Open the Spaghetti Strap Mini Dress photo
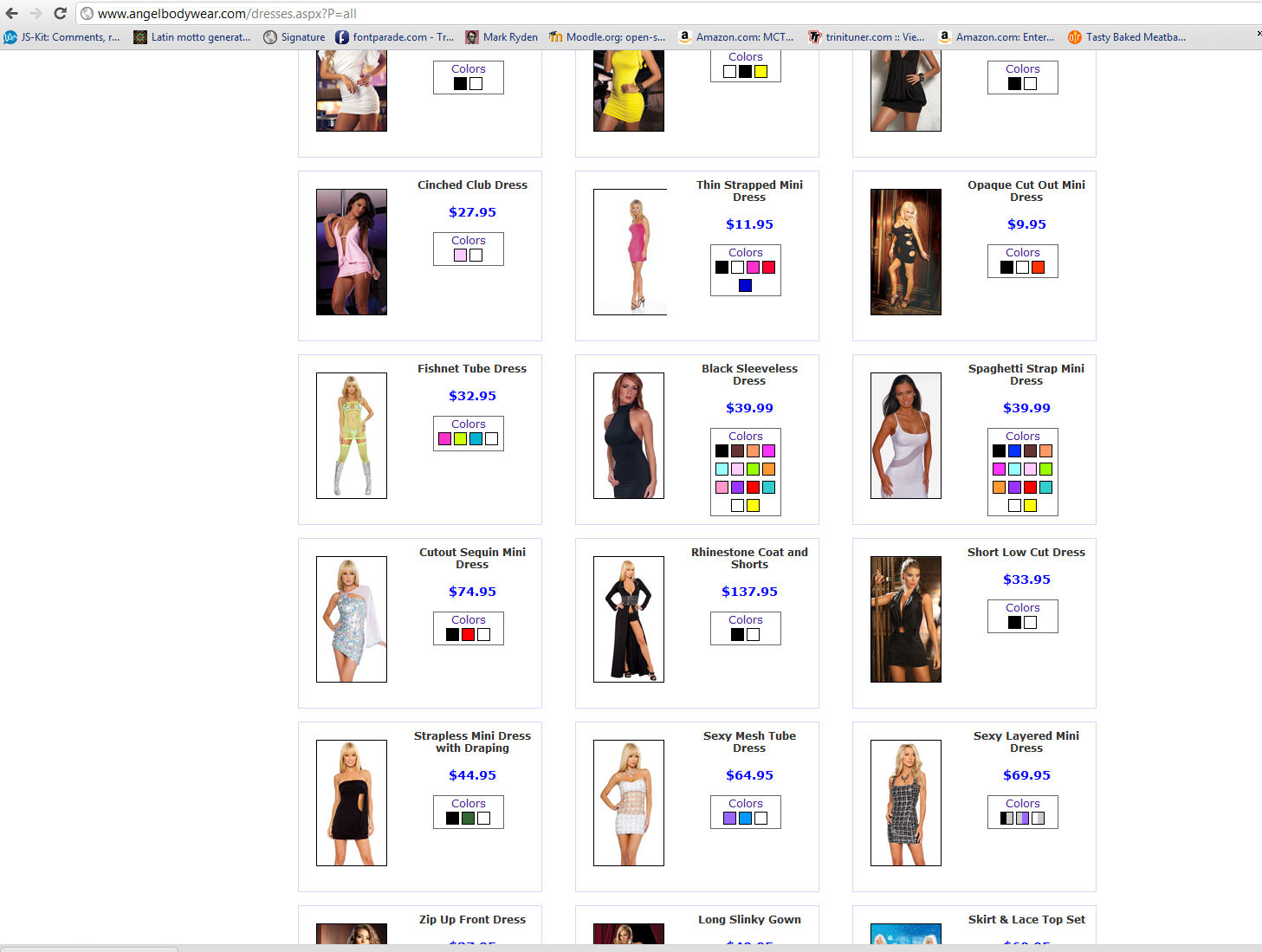Screen dimensions: 1262x952 pyautogui.click(x=906, y=436)
